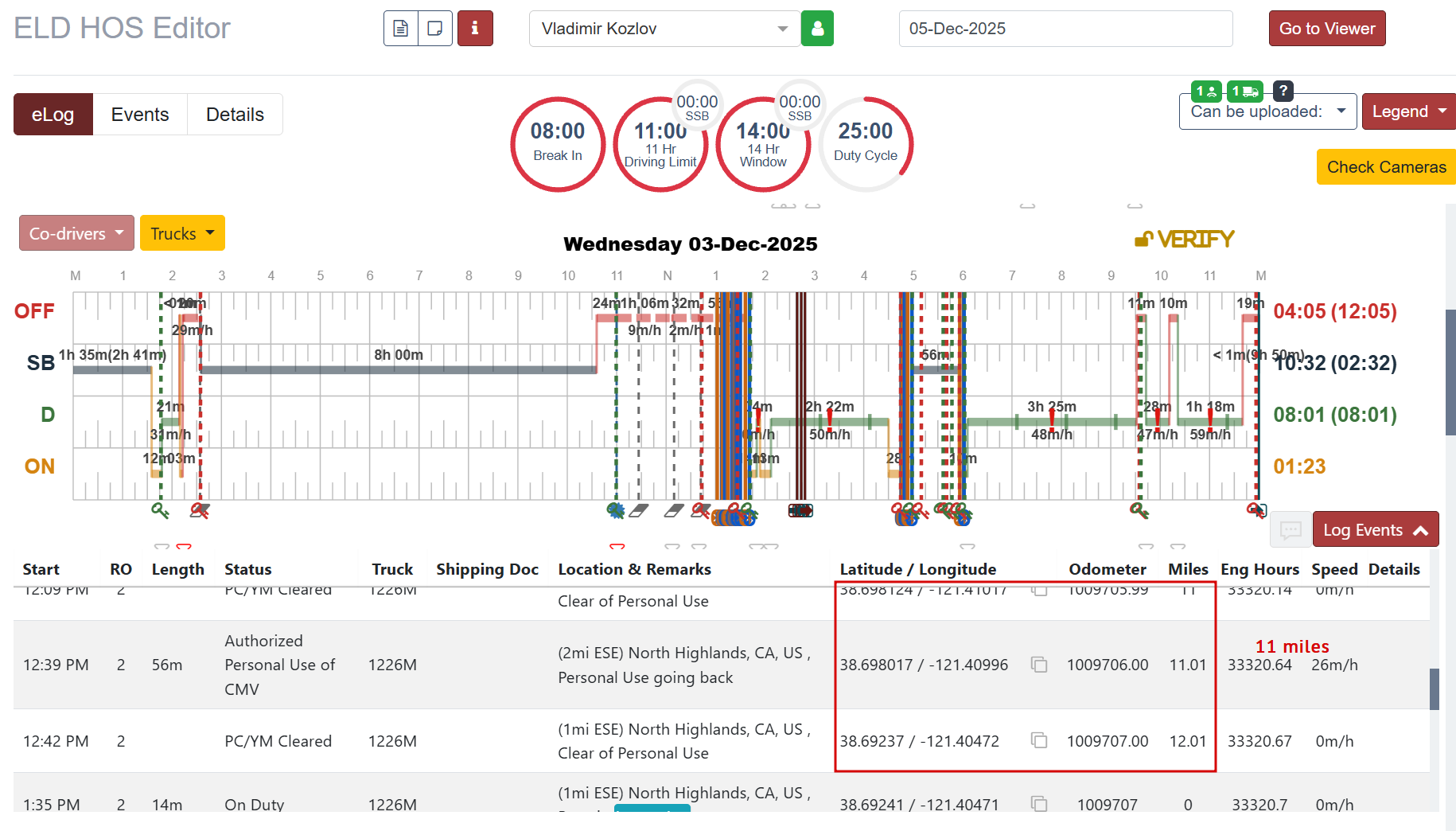This screenshot has width=1456, height=831.
Task: Click the document report icon button
Action: click(x=401, y=29)
